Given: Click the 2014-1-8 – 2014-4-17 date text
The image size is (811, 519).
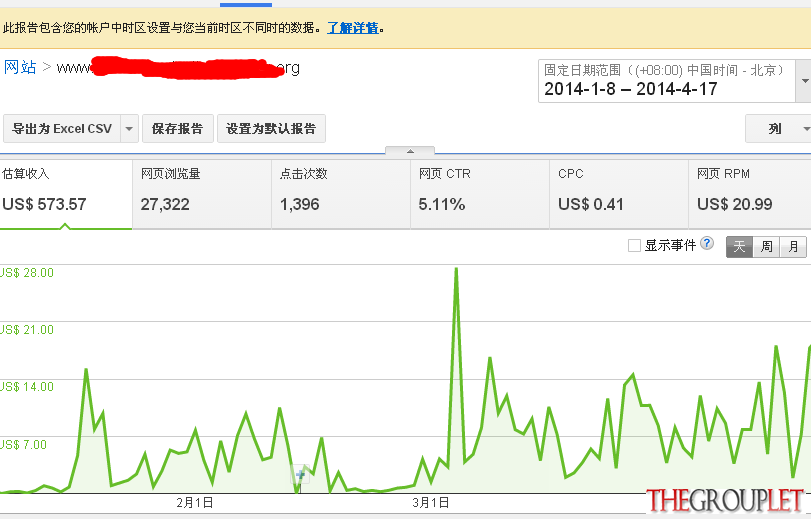Looking at the screenshot, I should (630, 89).
